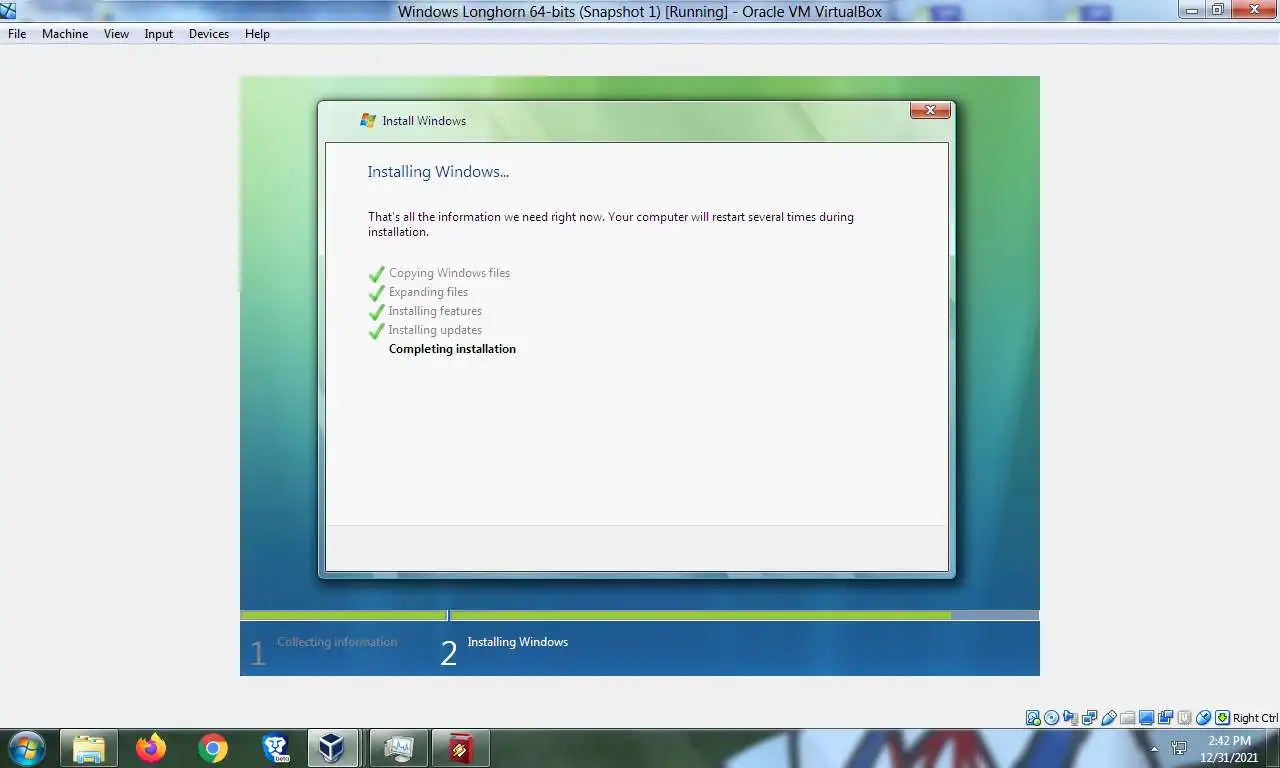The height and width of the screenshot is (768, 1280).
Task: Open the View menu
Action: click(116, 34)
